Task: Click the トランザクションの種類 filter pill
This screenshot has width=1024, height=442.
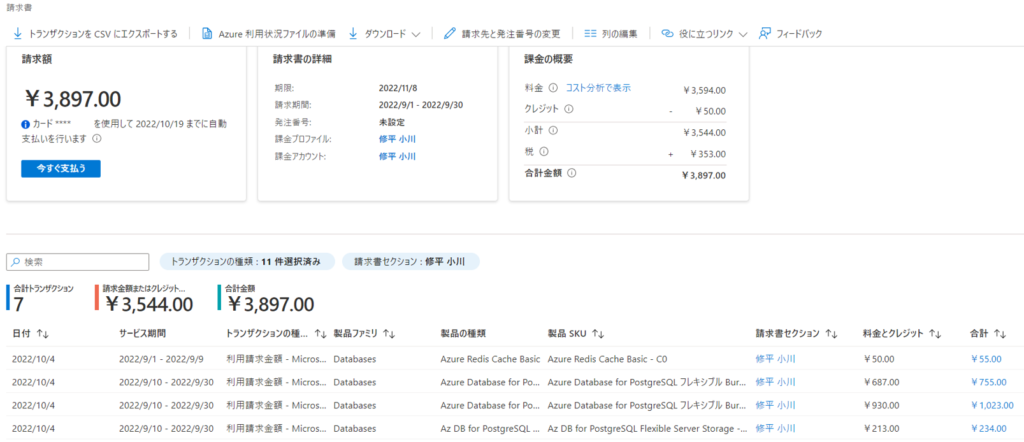Action: click(x=245, y=262)
